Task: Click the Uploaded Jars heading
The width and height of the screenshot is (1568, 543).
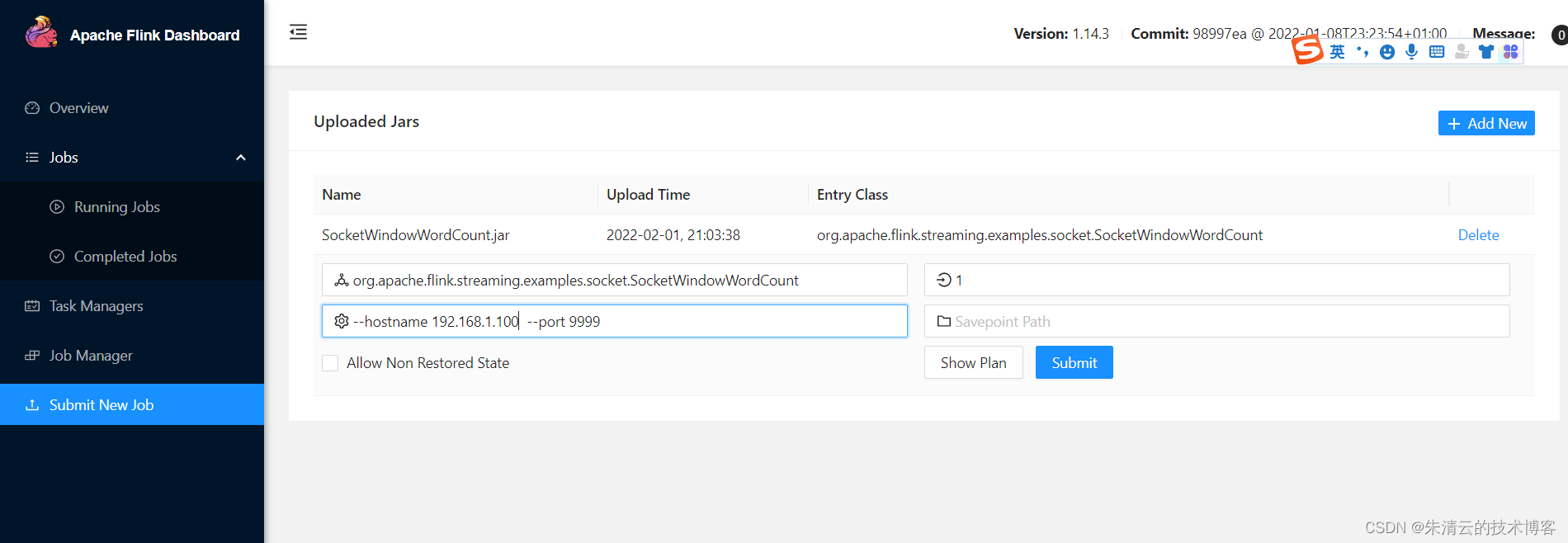Action: pos(366,121)
